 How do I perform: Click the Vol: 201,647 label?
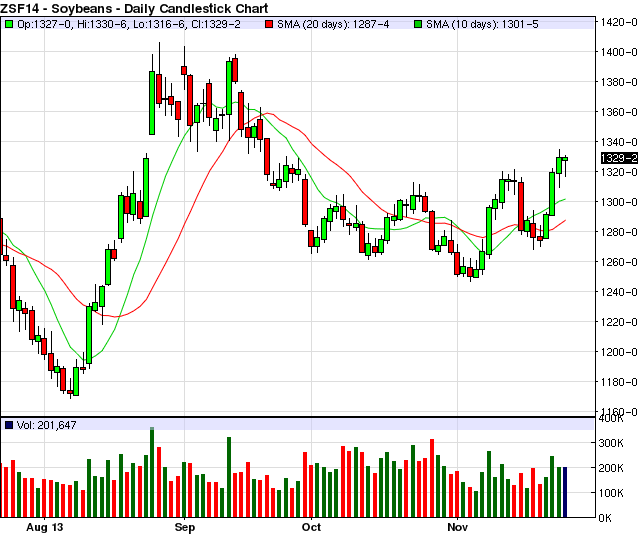pos(47,425)
